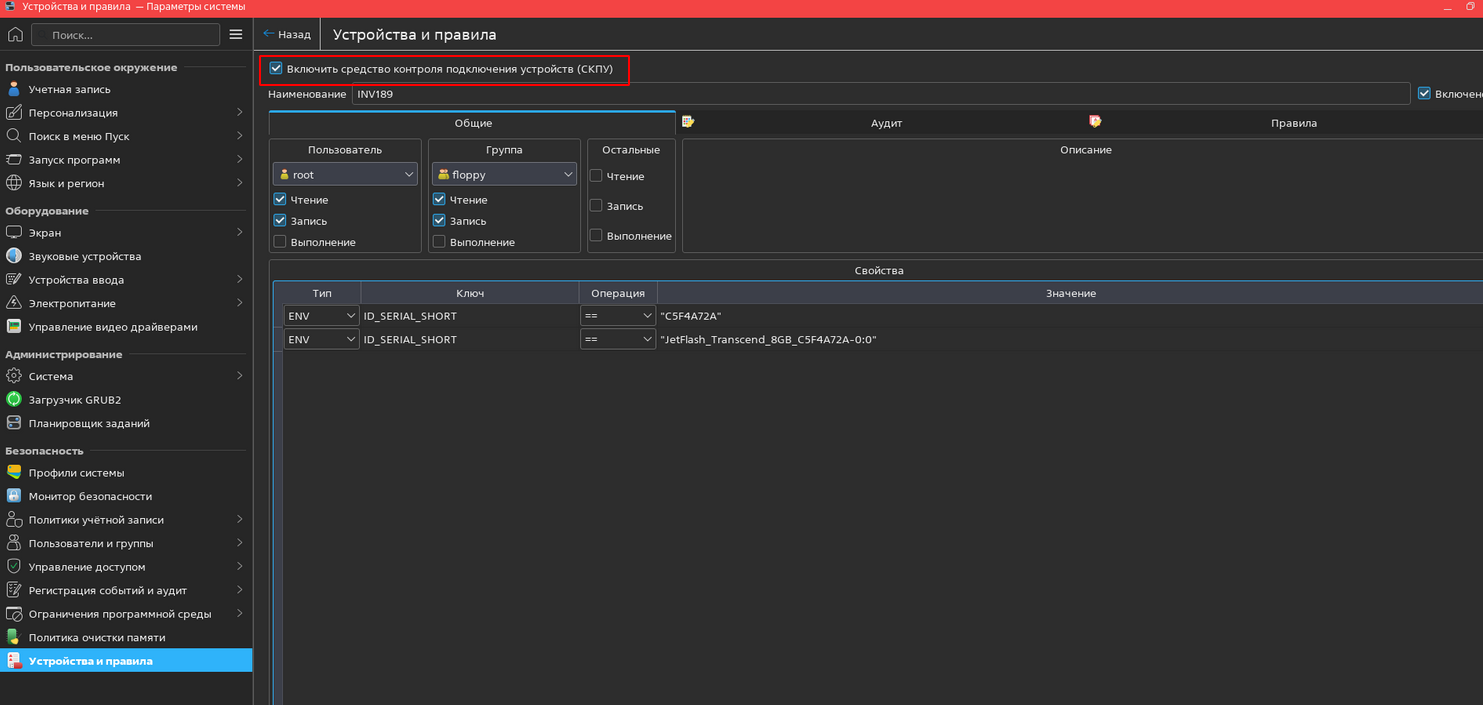Open GRUB2 bootloader settings

click(74, 400)
